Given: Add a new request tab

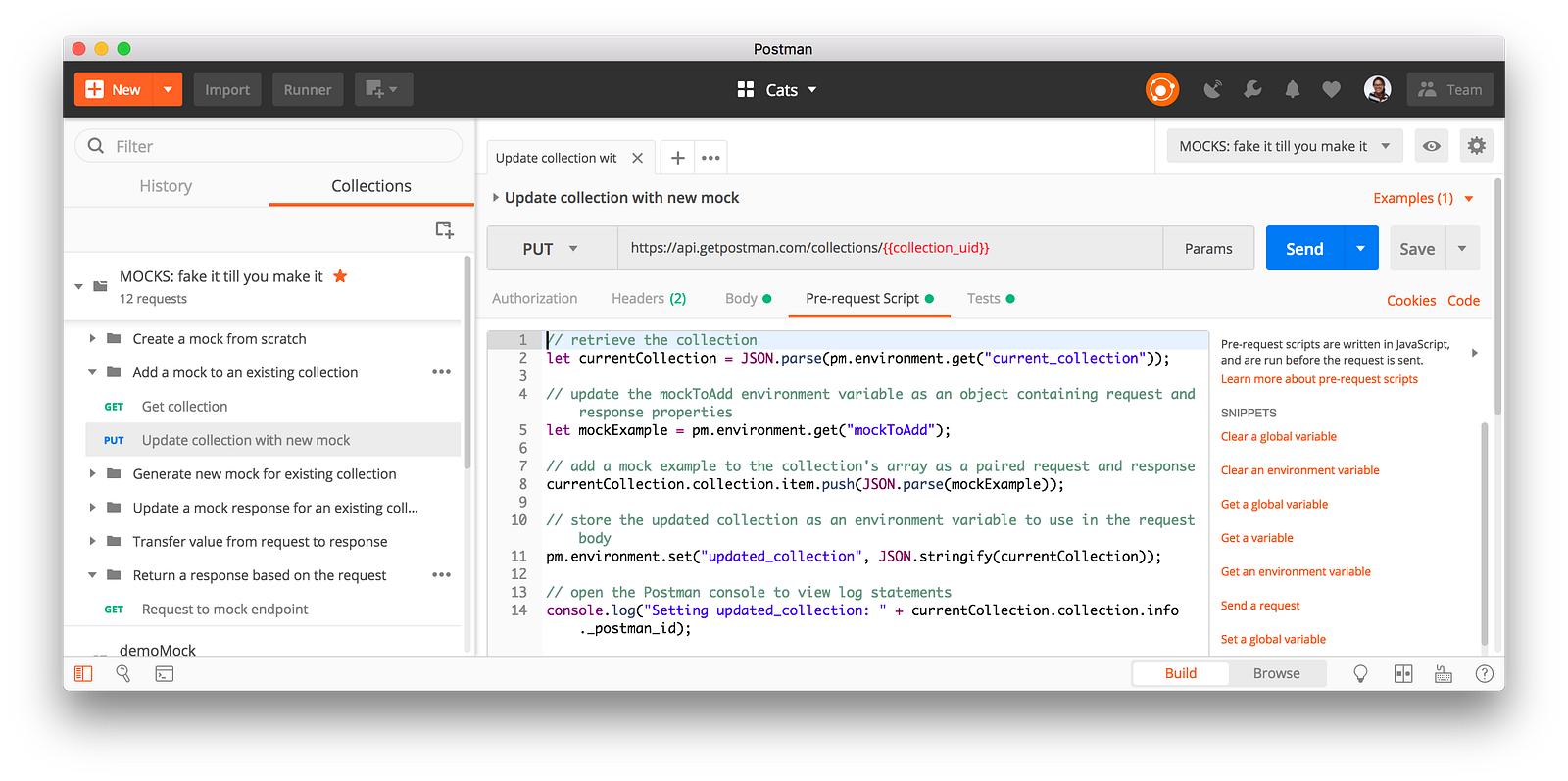Looking at the screenshot, I should pos(677,158).
